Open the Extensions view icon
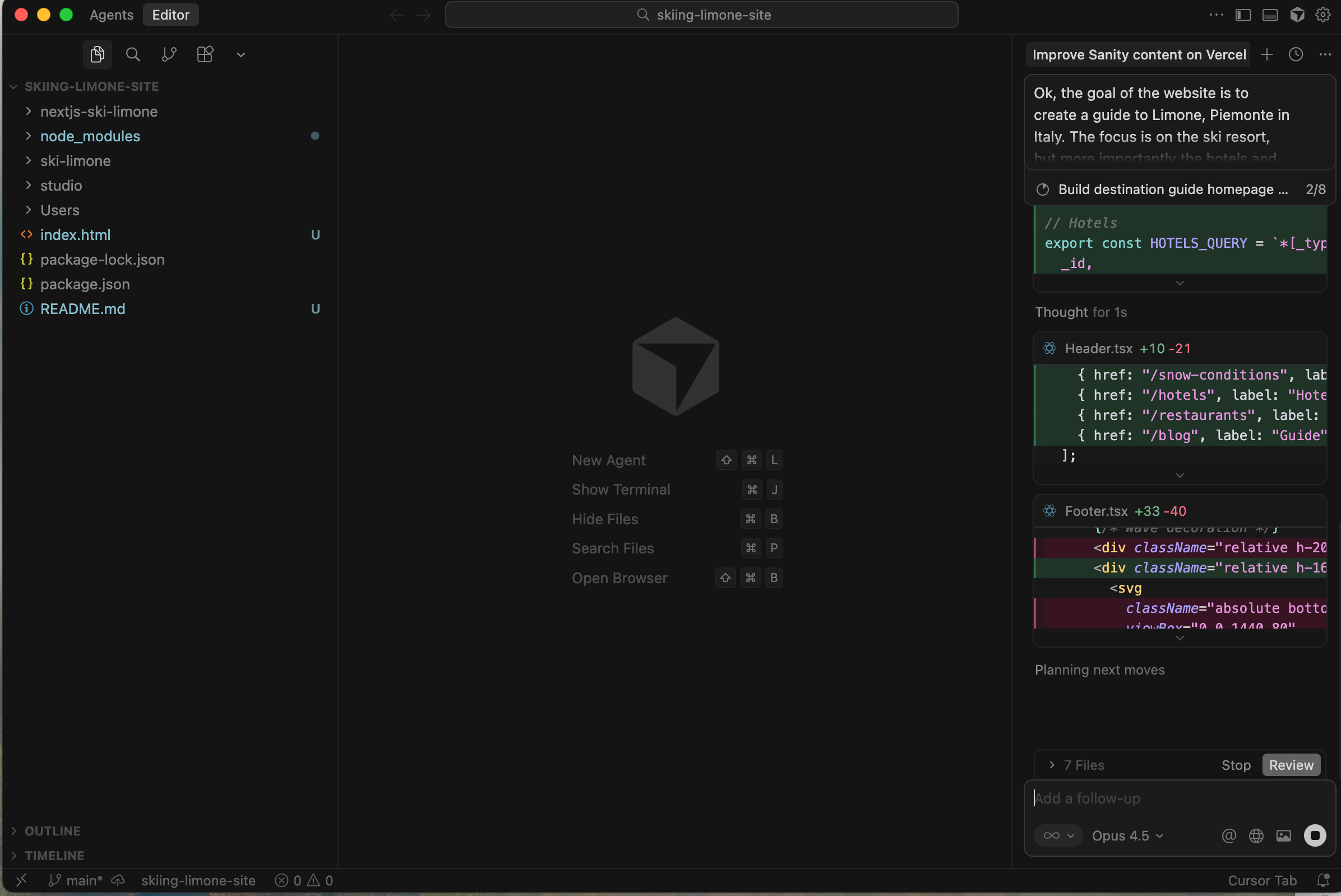This screenshot has width=1341, height=896. pyautogui.click(x=205, y=55)
